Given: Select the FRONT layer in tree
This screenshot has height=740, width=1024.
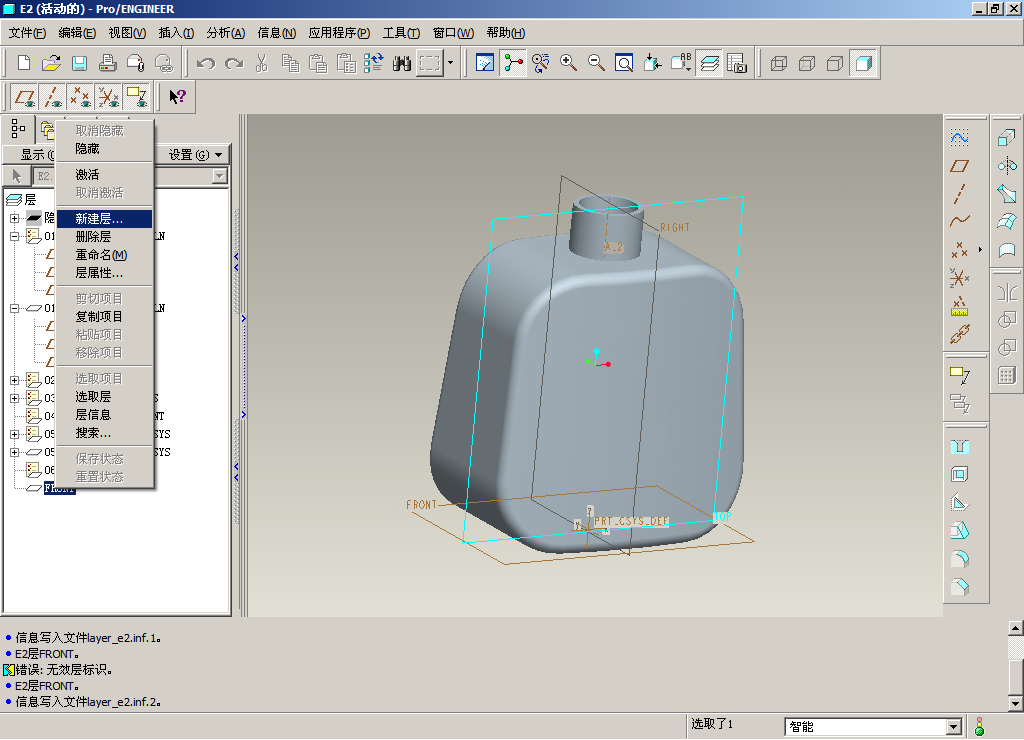Looking at the screenshot, I should click(x=59, y=488).
